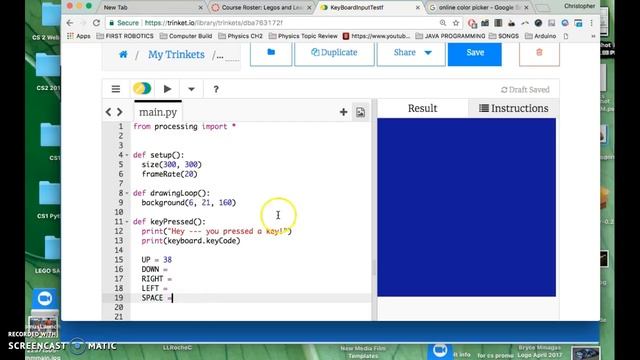Open the Chrome three-dot menu
This screenshot has width=640, height=360.
(x=591, y=23)
